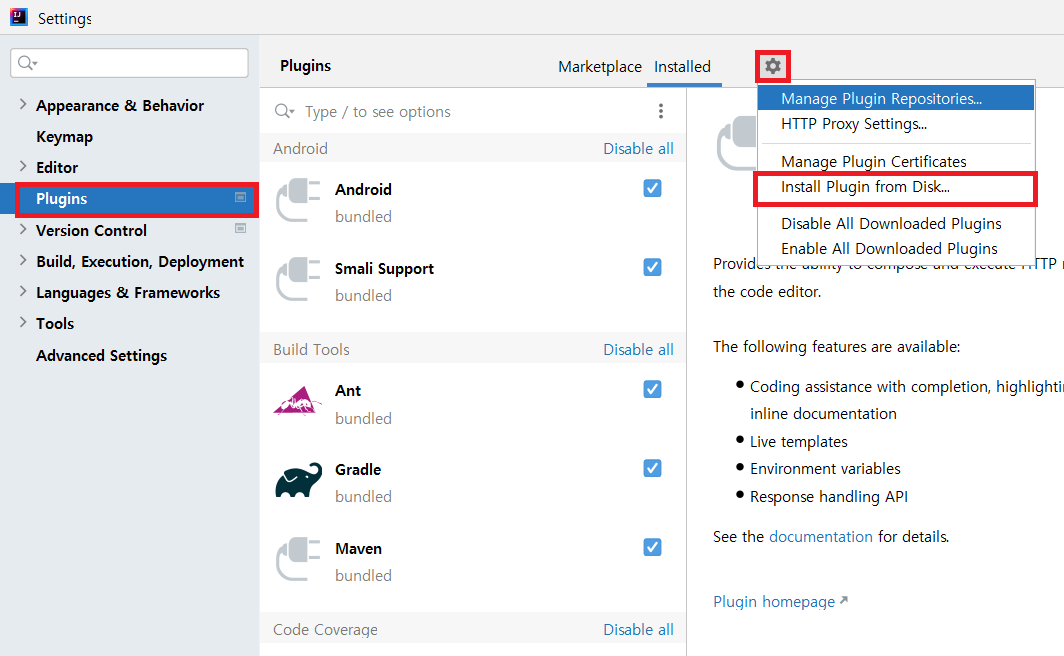The image size is (1064, 656).
Task: Click the Android plugin icon
Action: click(298, 200)
